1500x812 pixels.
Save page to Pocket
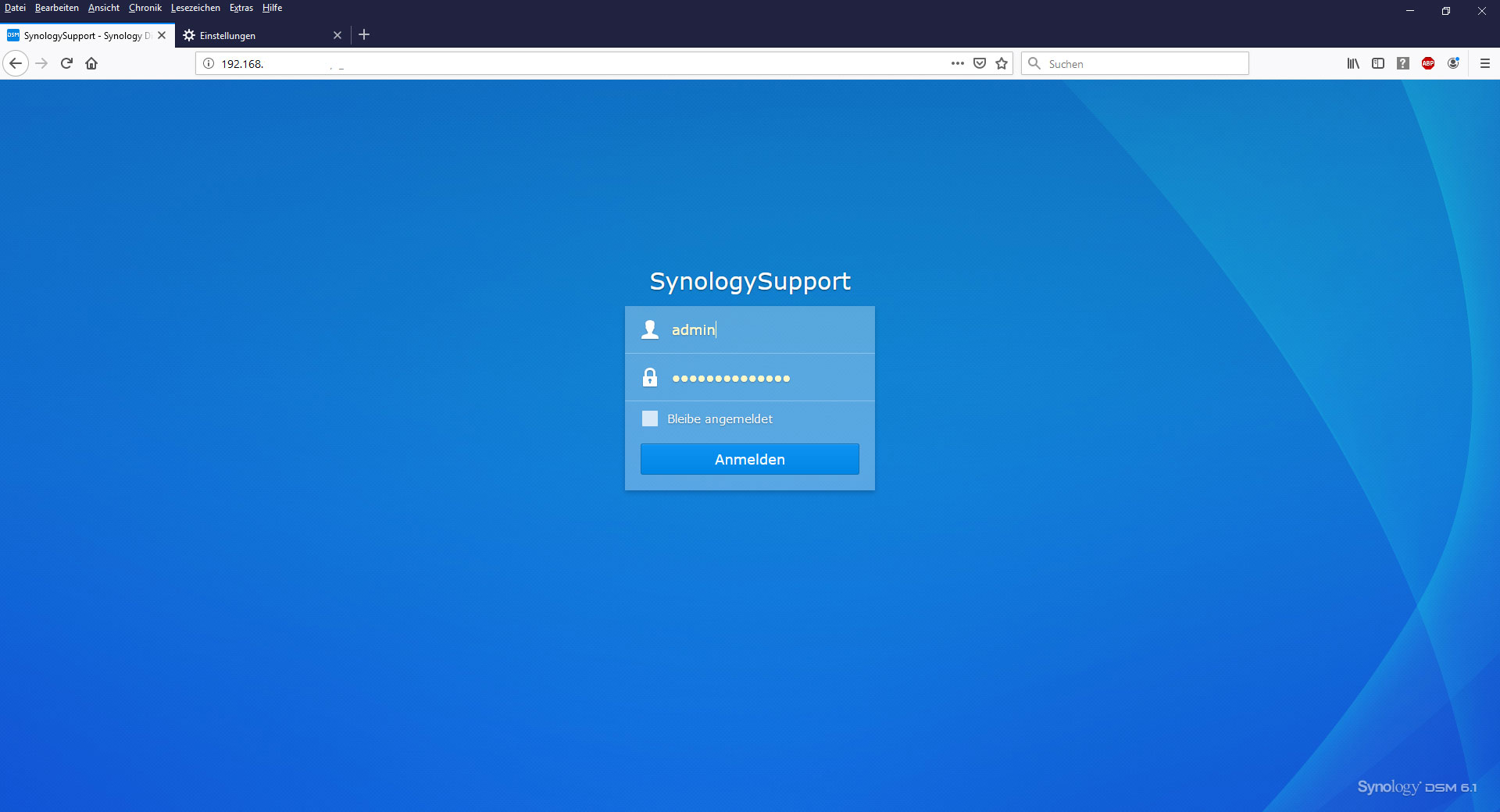[980, 63]
